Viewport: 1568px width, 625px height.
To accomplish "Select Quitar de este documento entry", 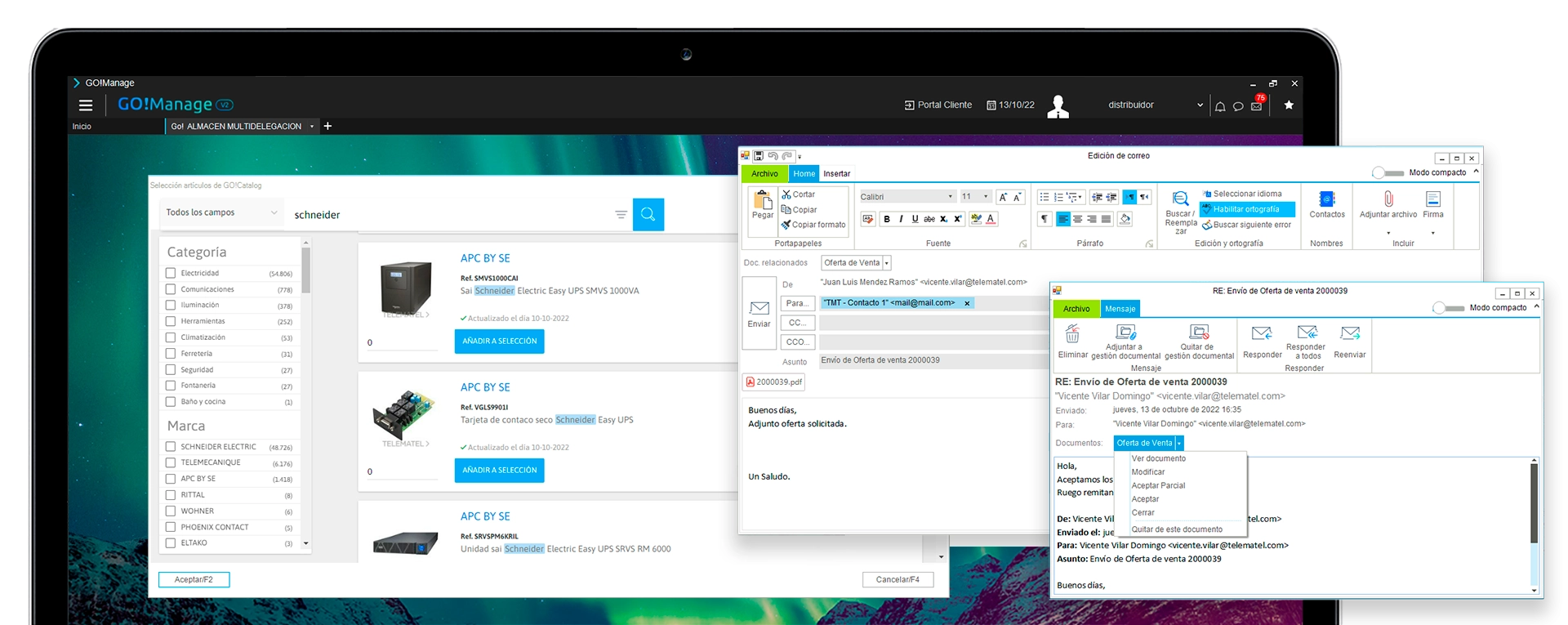I will (x=1177, y=529).
